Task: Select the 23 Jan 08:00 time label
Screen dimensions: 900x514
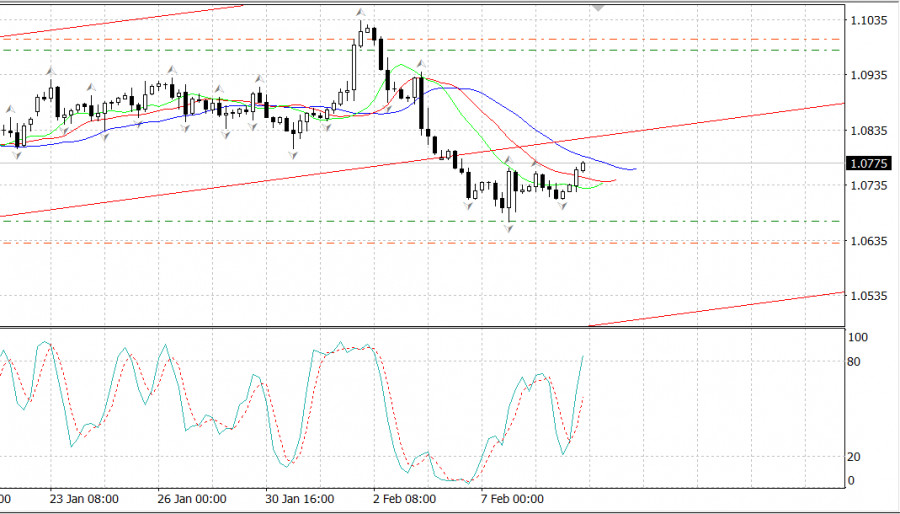Action: 84,499
